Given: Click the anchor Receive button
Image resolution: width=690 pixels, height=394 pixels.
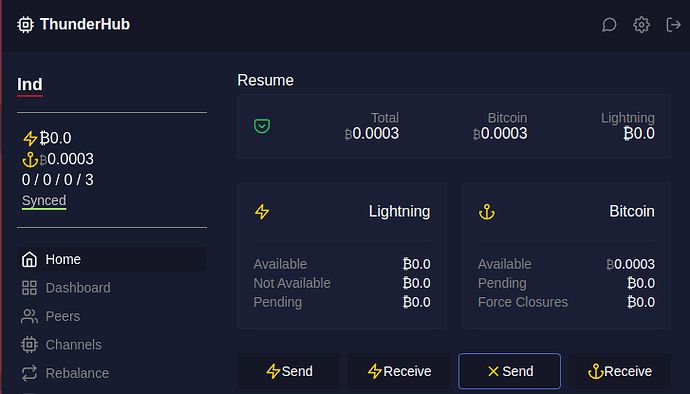Looking at the screenshot, I should pyautogui.click(x=620, y=371).
